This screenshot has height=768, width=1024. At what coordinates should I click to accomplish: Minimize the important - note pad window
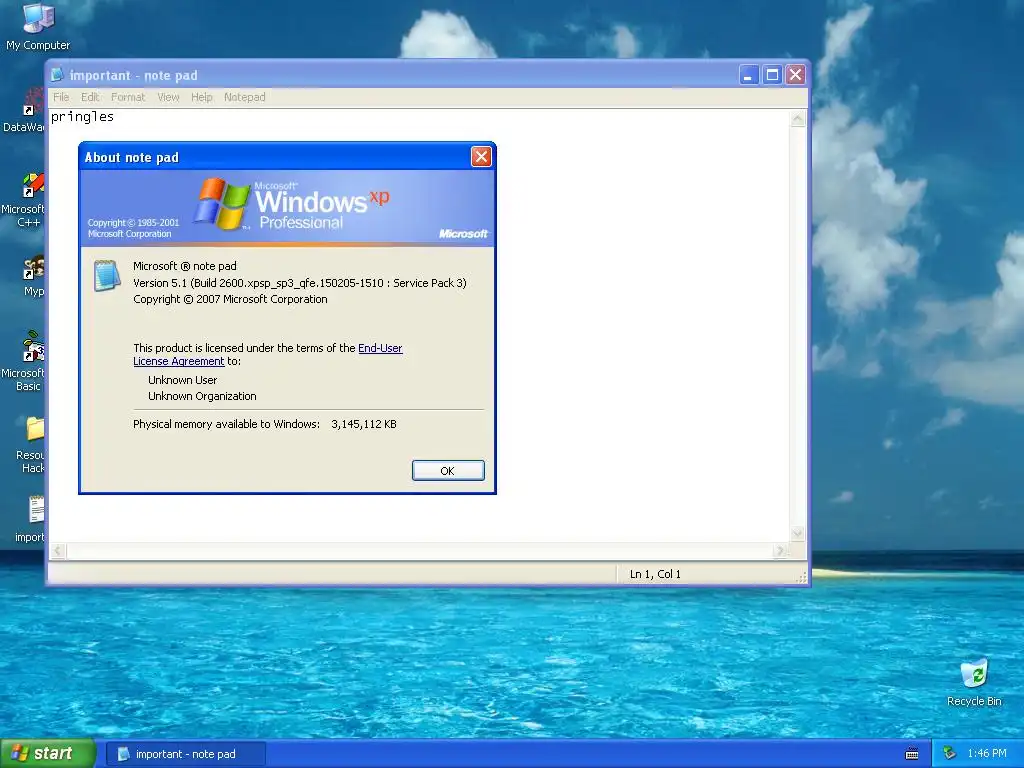coord(748,75)
